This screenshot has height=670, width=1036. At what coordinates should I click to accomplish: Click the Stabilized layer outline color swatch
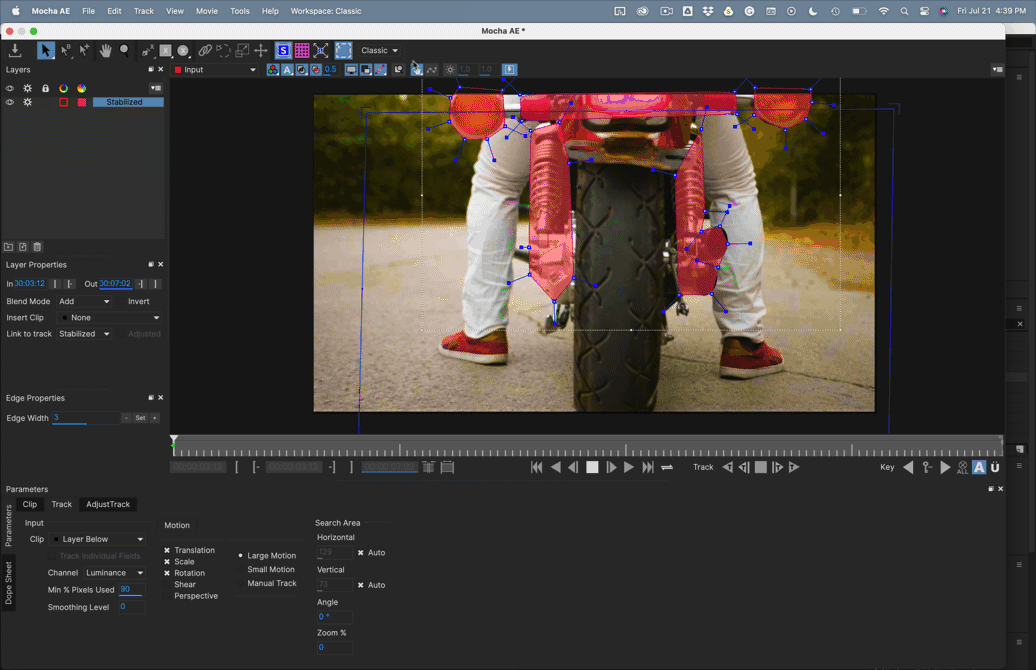pyautogui.click(x=63, y=102)
